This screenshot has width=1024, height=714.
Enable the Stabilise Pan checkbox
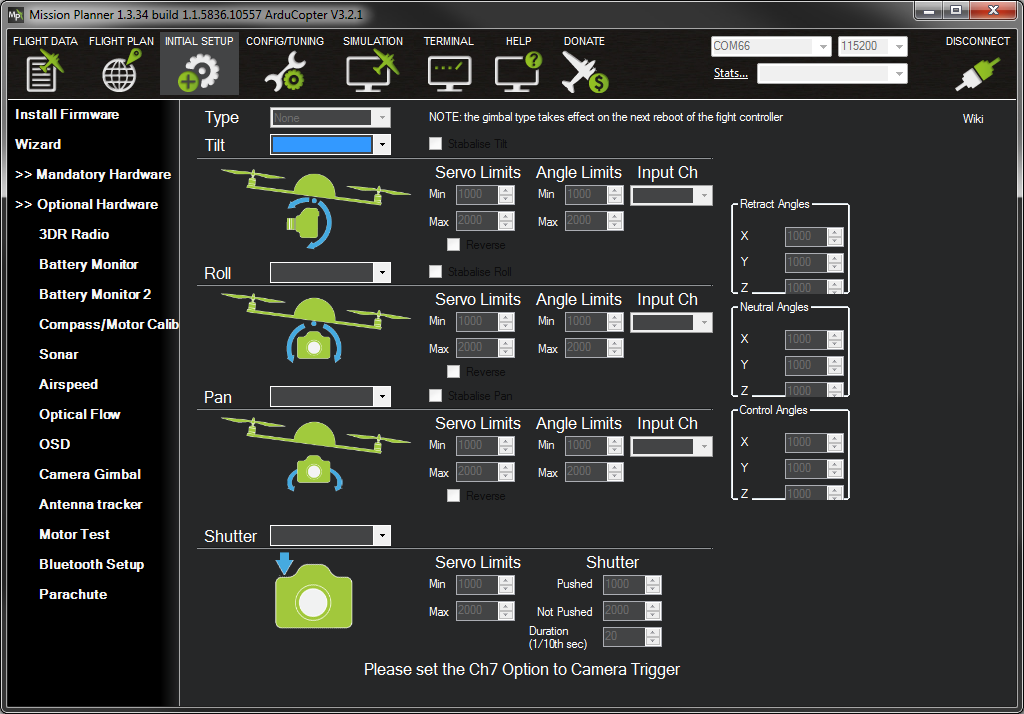tap(436, 395)
